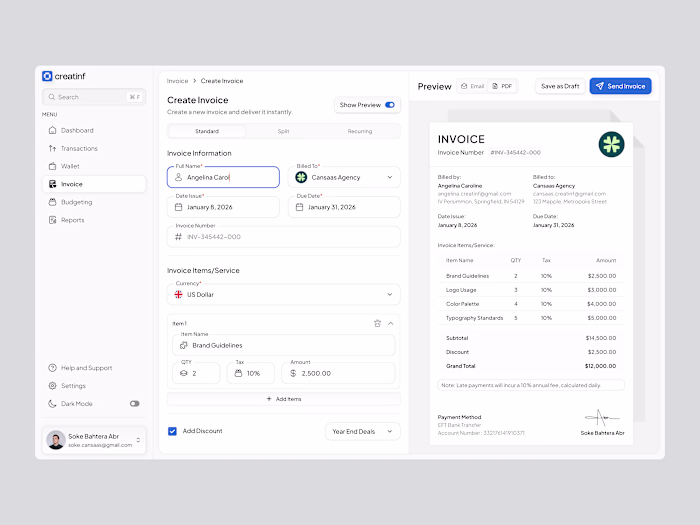Click the Cansaas Agency logo in Billed To
Image resolution: width=700 pixels, height=525 pixels.
tap(301, 177)
